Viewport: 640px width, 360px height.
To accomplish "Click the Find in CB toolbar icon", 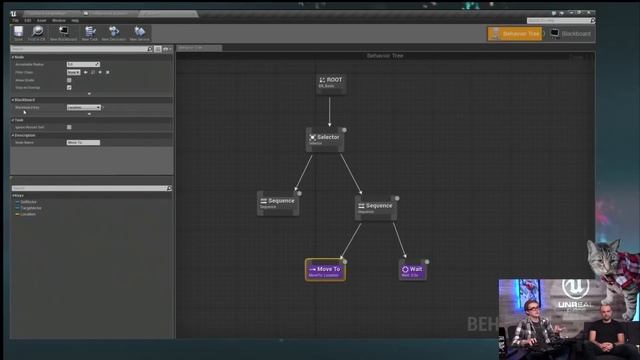I will coord(37,31).
